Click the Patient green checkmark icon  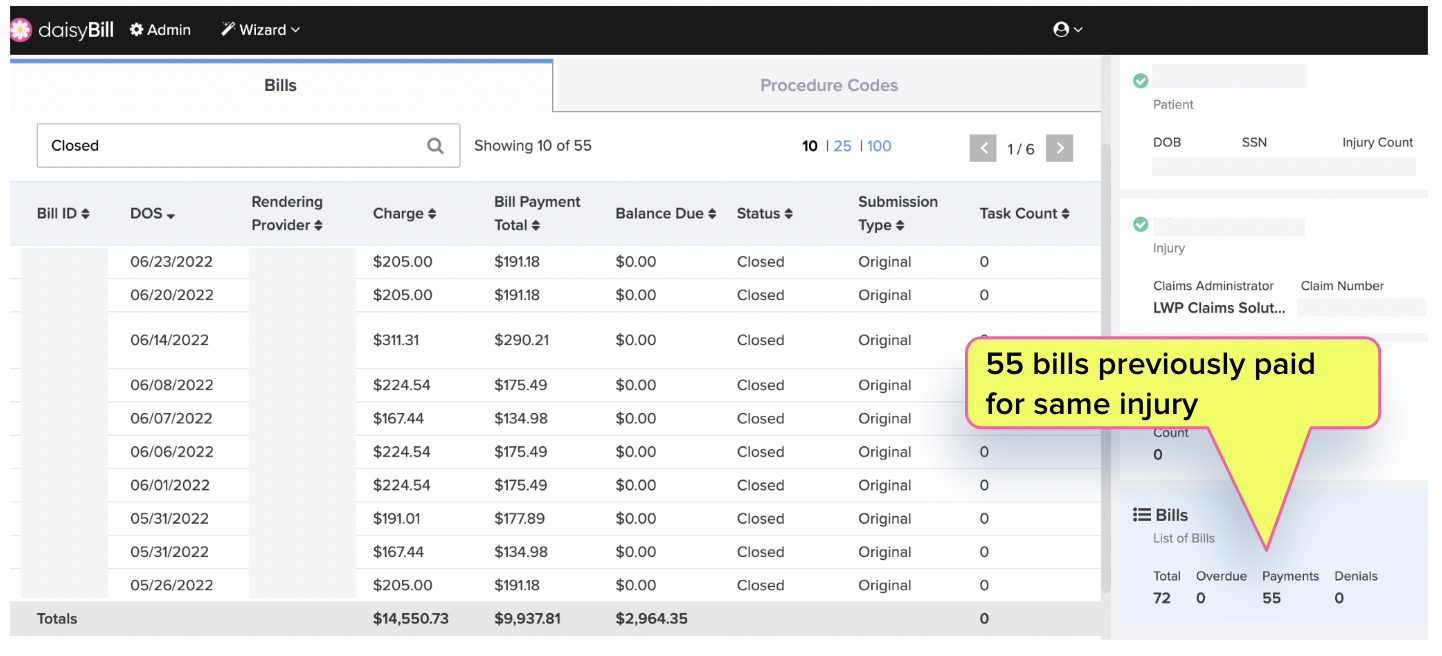coord(1140,81)
